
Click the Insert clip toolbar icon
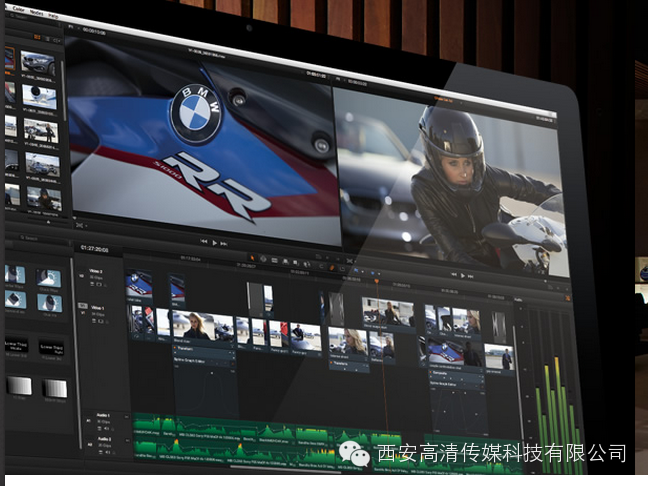(285, 262)
